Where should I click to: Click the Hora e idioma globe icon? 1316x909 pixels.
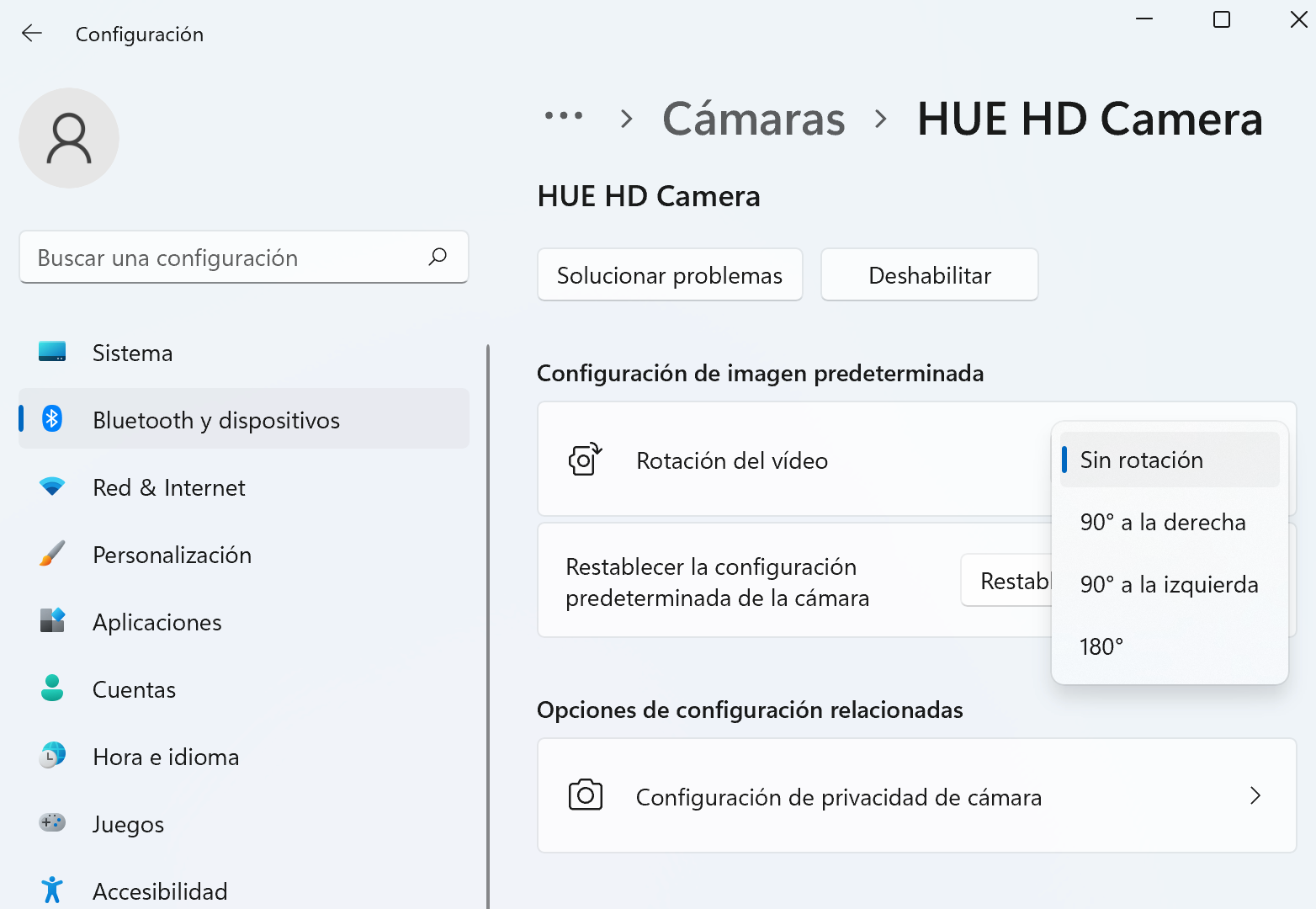tap(52, 755)
